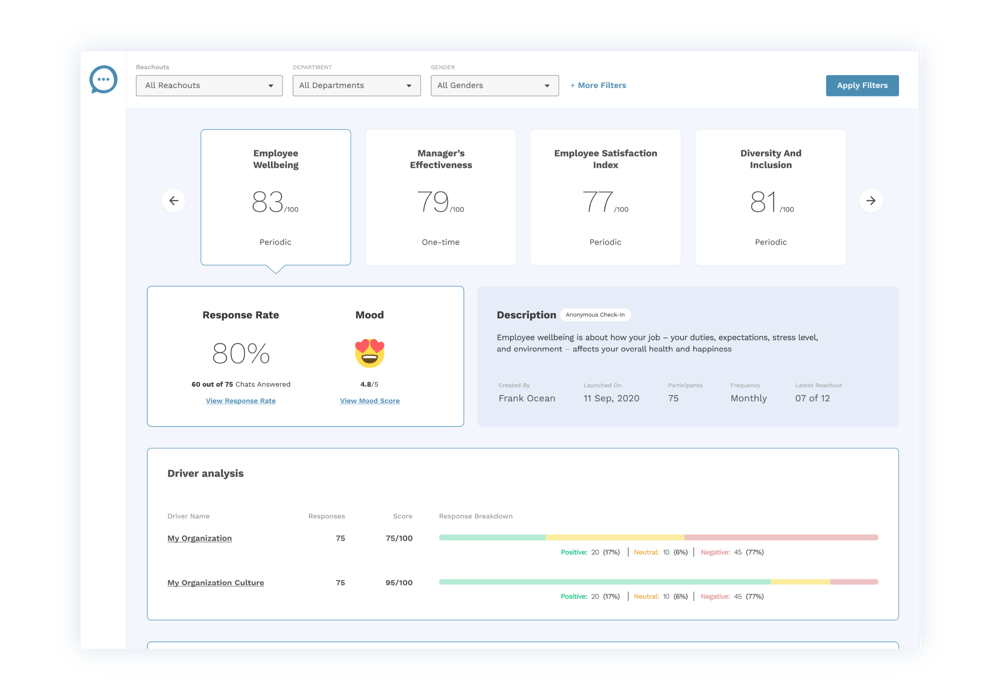Expand the All Departments dropdown
Viewport: 1000px width, 700px height.
[x=356, y=86]
